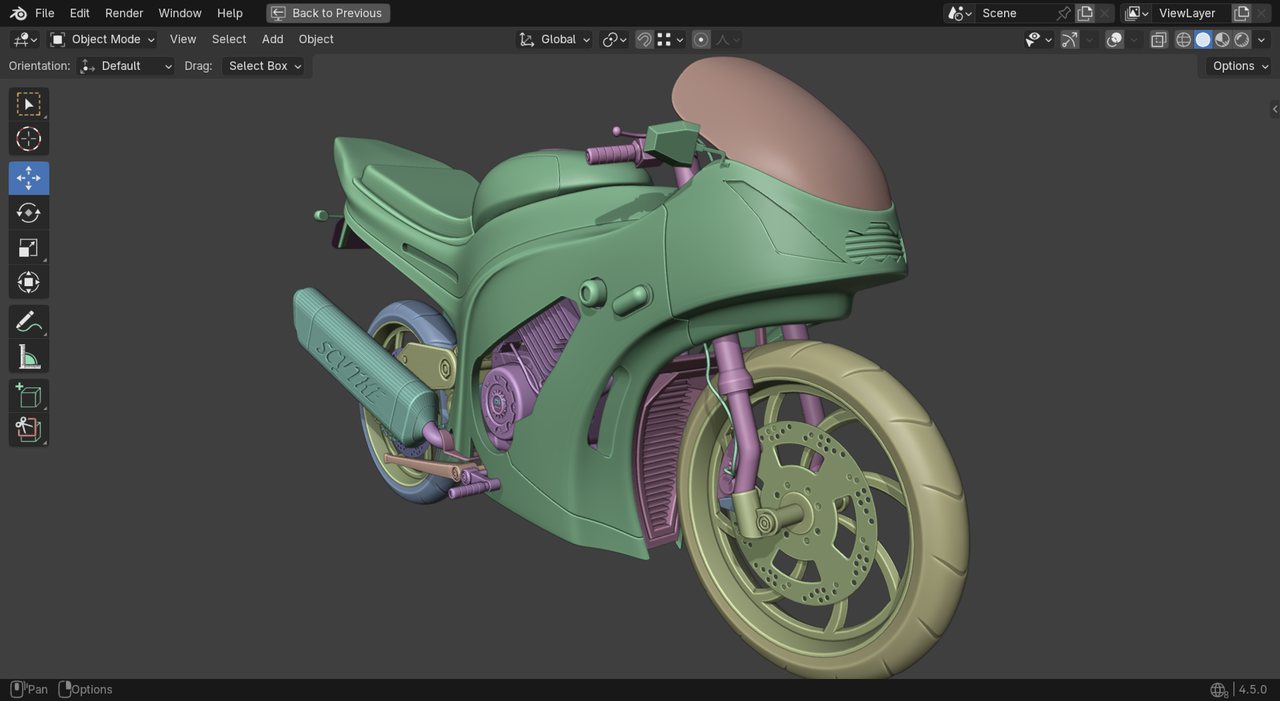Image resolution: width=1280 pixels, height=701 pixels.
Task: Open the Add menu in viewport header
Action: click(272, 40)
